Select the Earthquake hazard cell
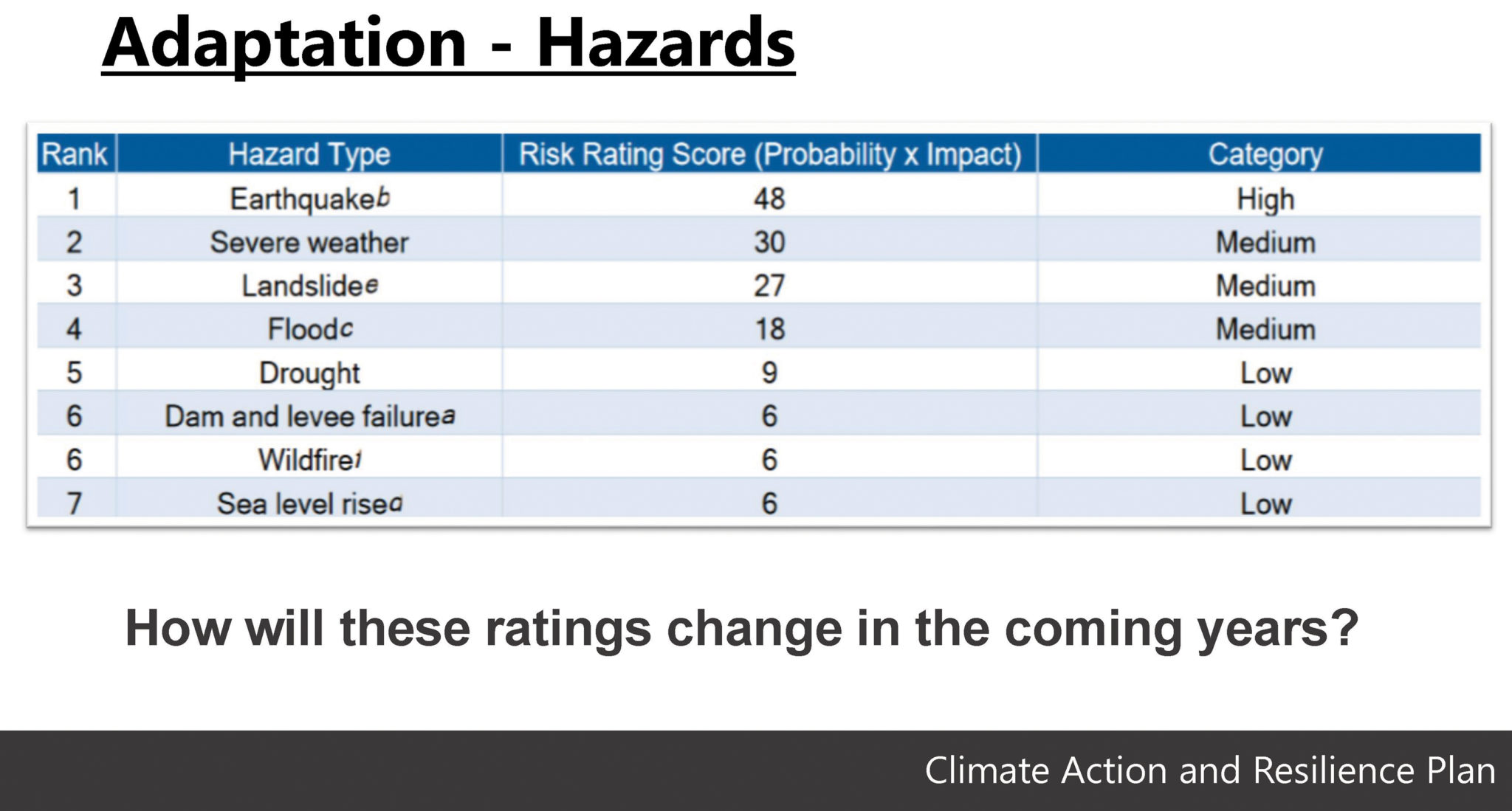The image size is (1512, 811). click(309, 199)
